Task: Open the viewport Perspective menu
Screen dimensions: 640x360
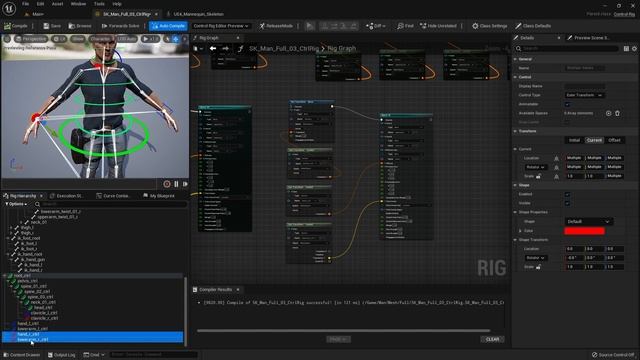Action: (x=31, y=39)
